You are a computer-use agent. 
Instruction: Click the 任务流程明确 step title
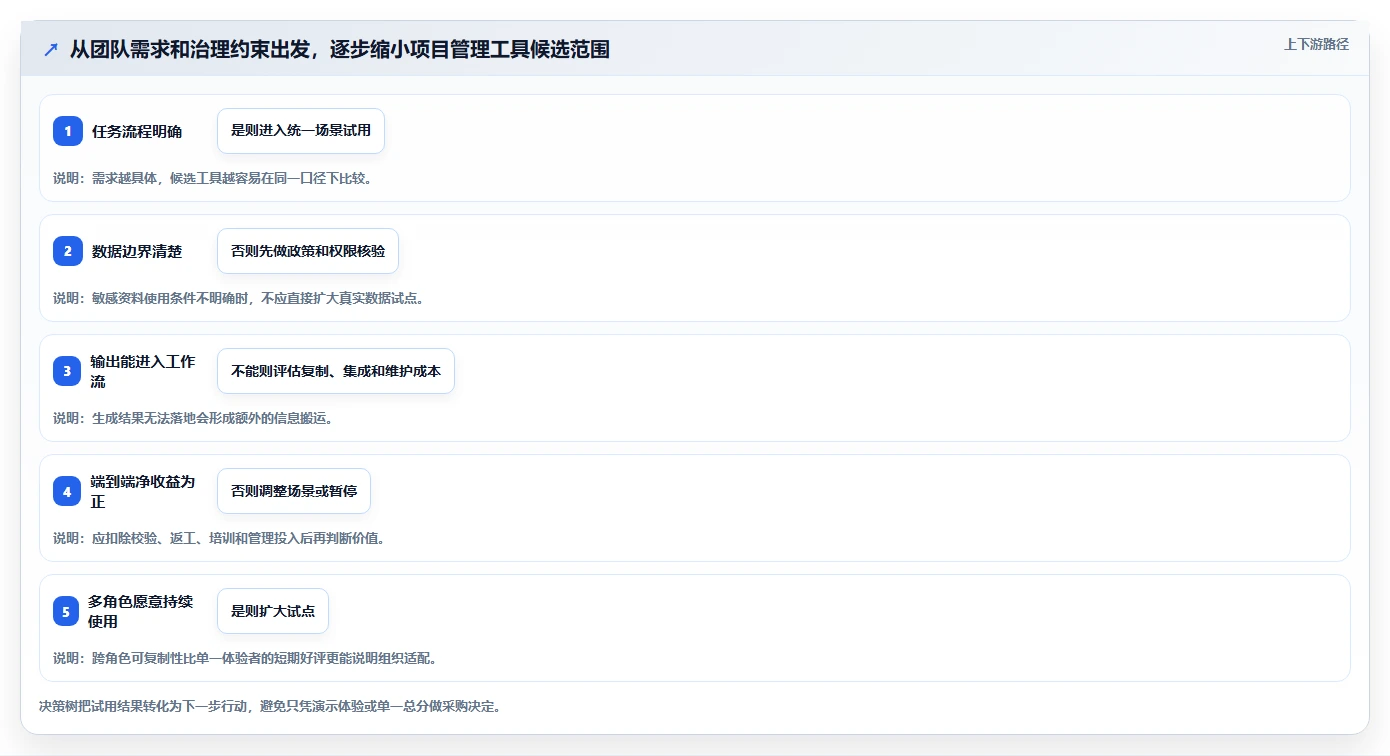137,131
